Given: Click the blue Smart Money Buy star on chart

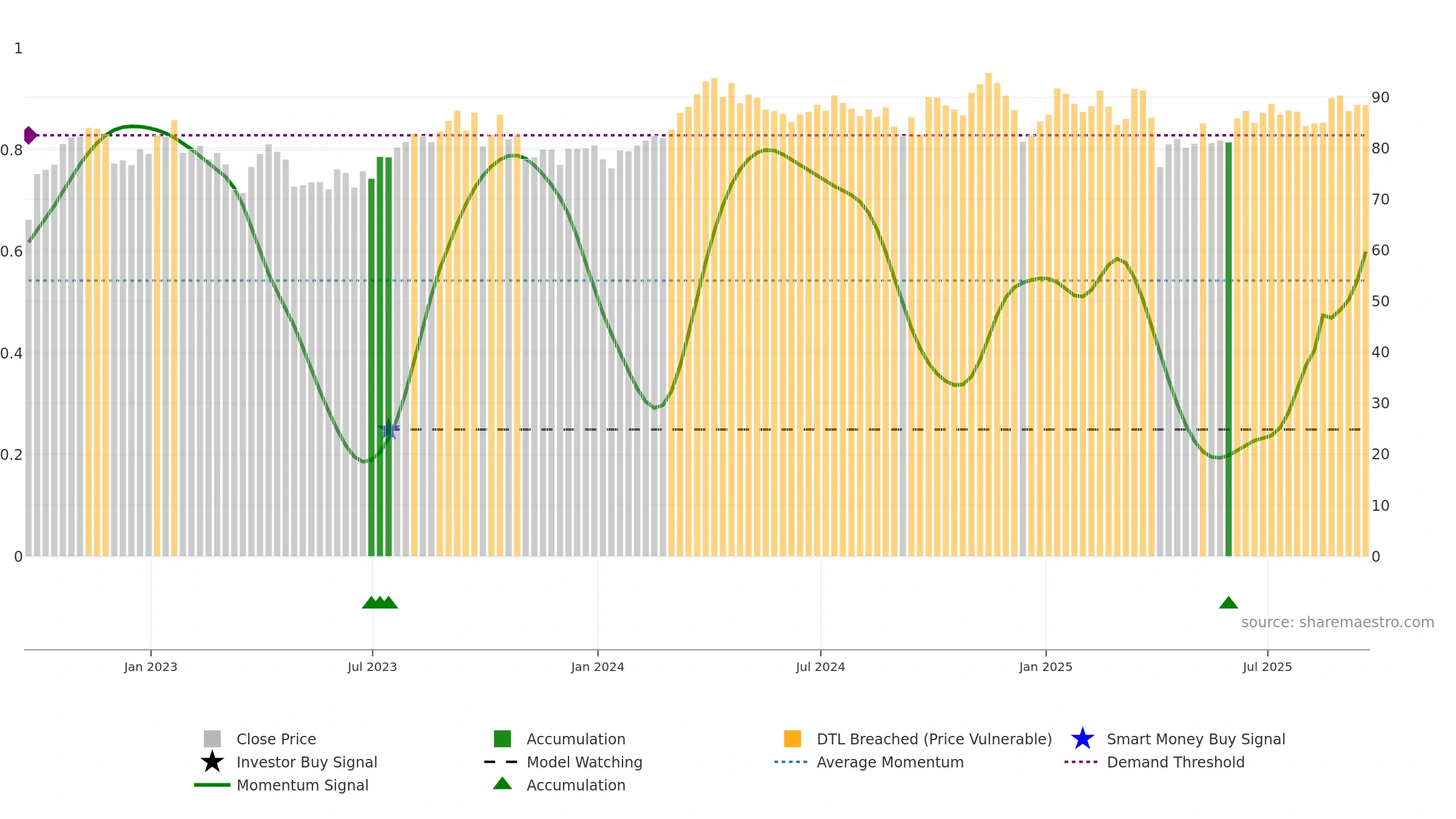Looking at the screenshot, I should pyautogui.click(x=389, y=430).
